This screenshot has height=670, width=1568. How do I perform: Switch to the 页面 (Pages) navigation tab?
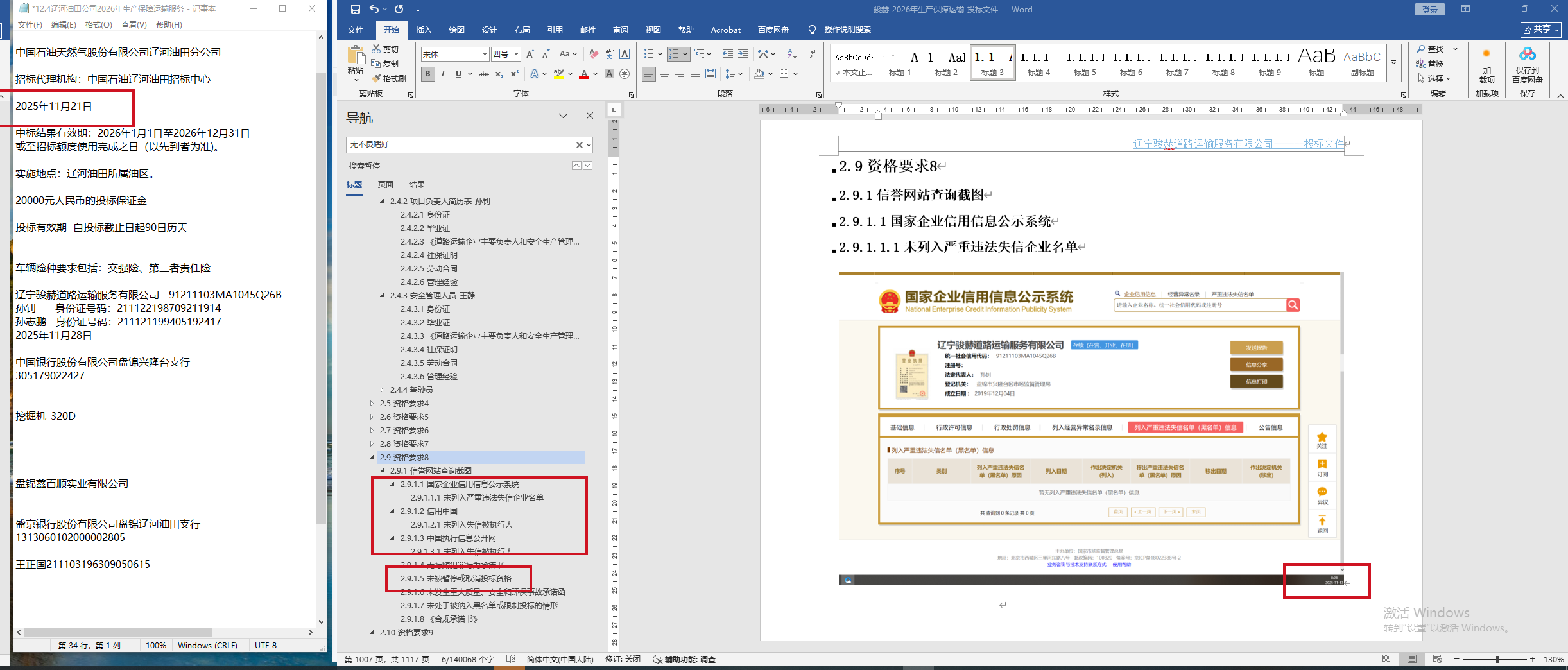[386, 185]
